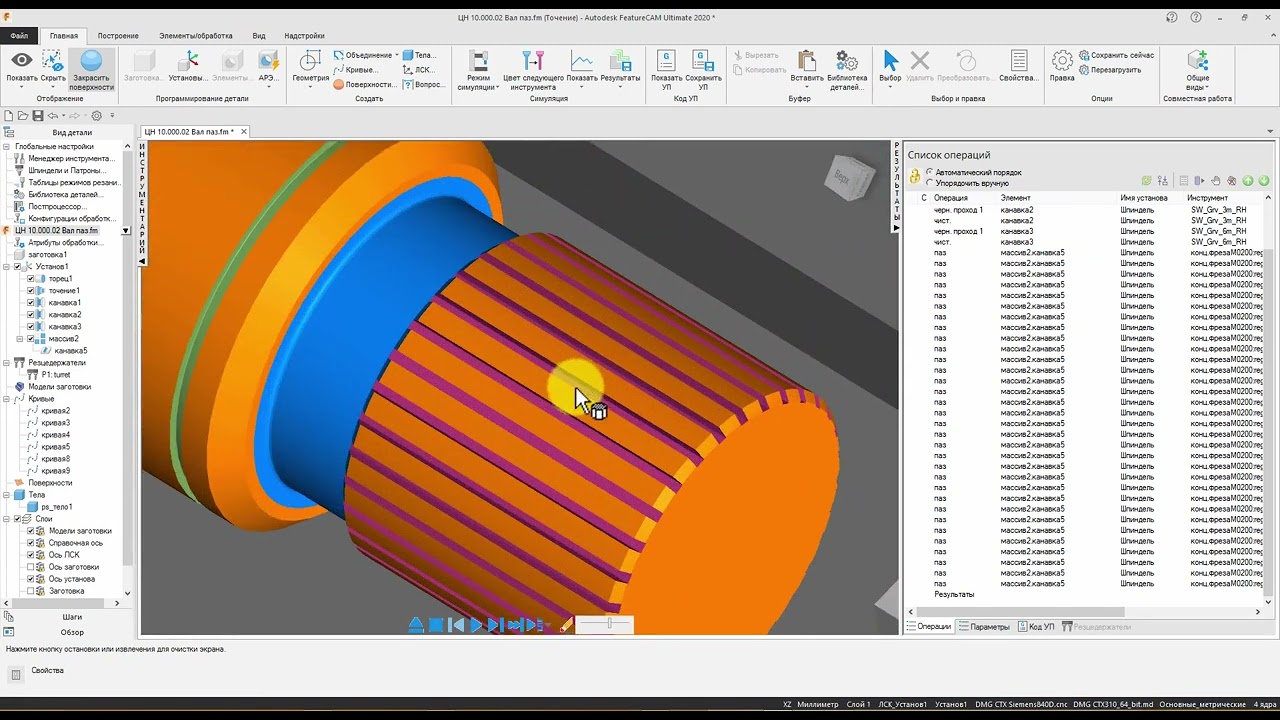Switch to the Параметры bottom tab
This screenshot has width=1280, height=720.
coord(983,627)
